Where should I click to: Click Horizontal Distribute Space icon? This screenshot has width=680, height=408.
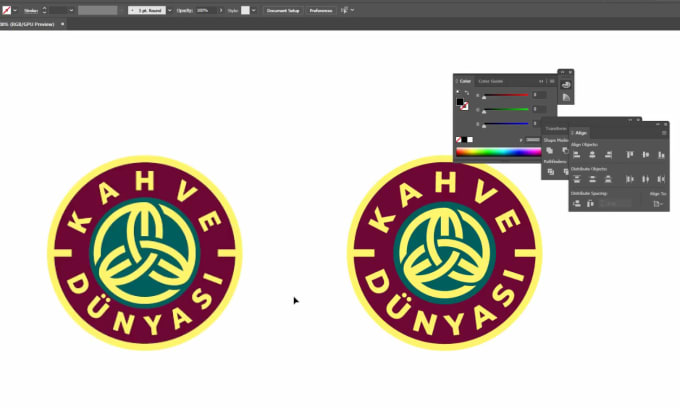point(590,203)
